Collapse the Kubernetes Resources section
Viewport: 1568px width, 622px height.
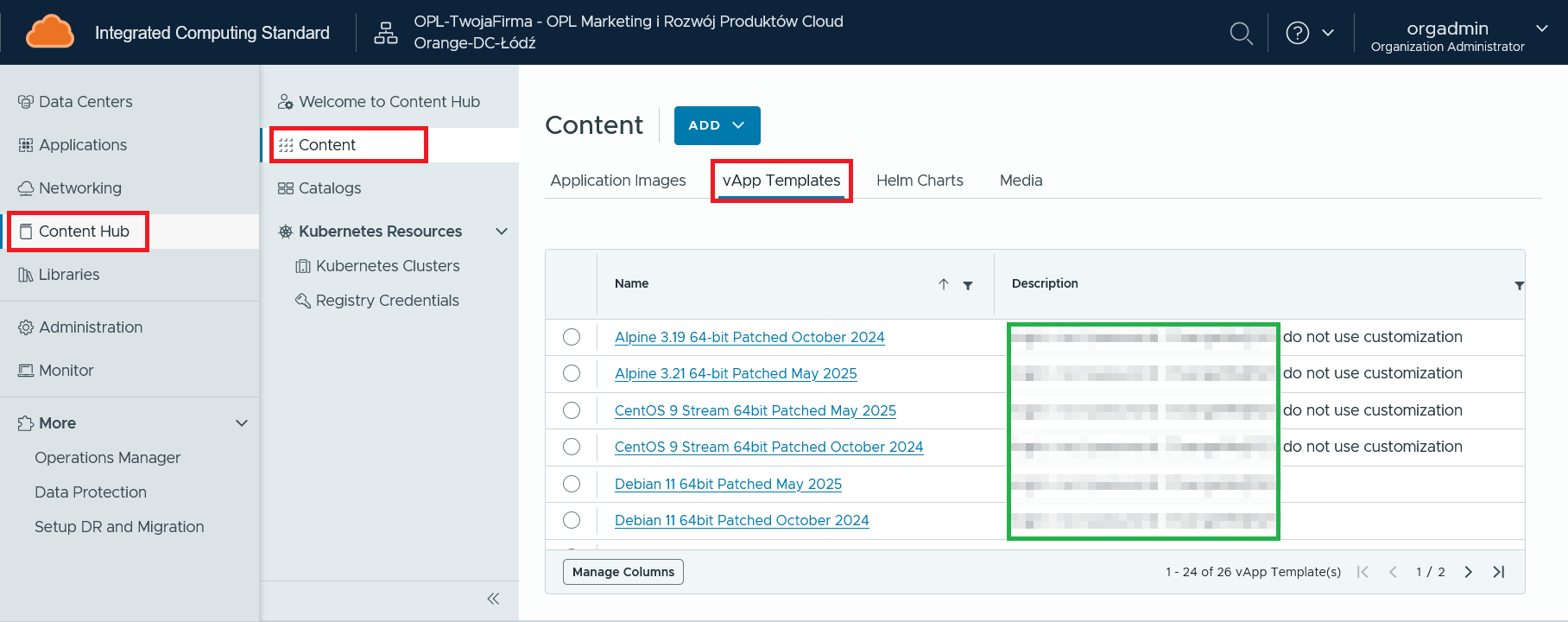[502, 232]
